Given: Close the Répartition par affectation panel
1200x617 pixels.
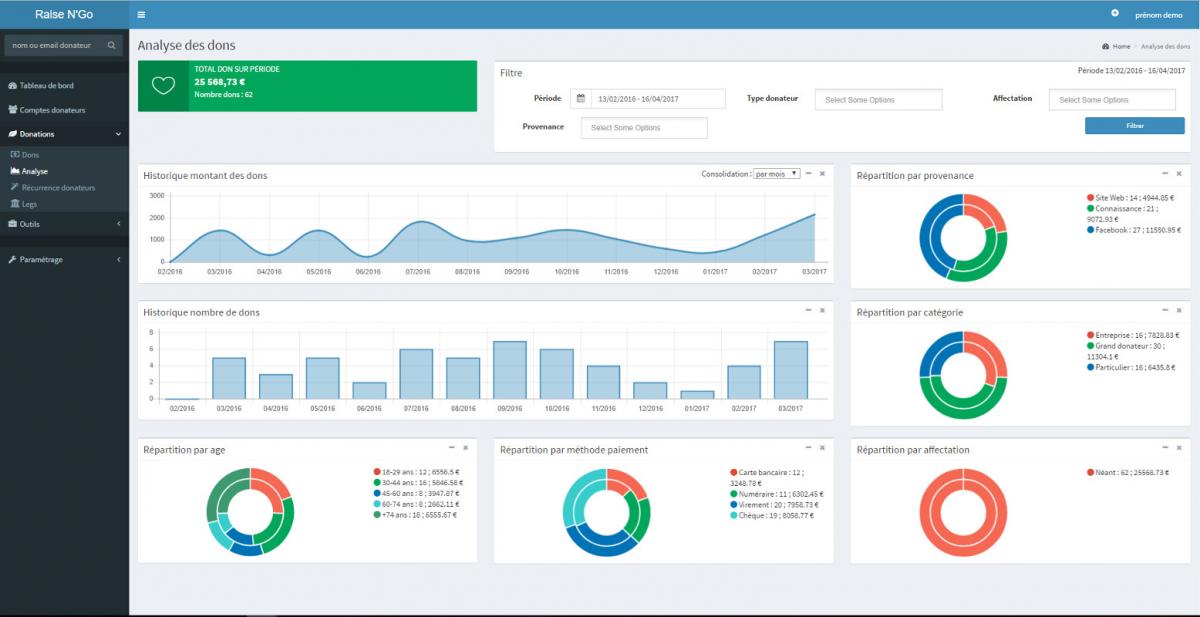Looking at the screenshot, I should (1180, 447).
